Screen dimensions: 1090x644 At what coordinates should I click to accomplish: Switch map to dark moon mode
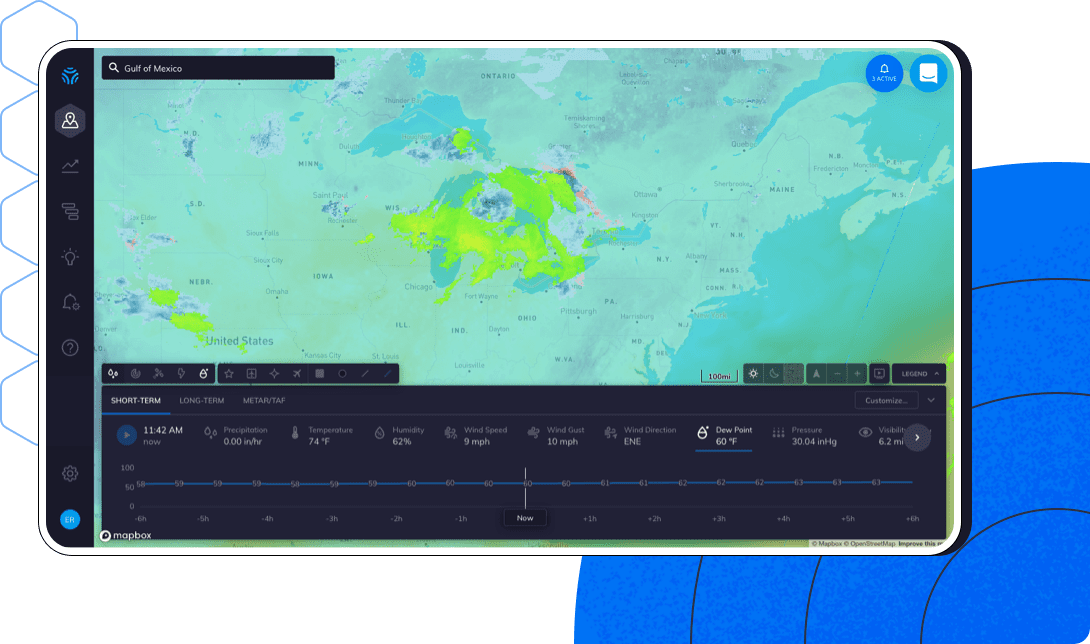click(774, 374)
